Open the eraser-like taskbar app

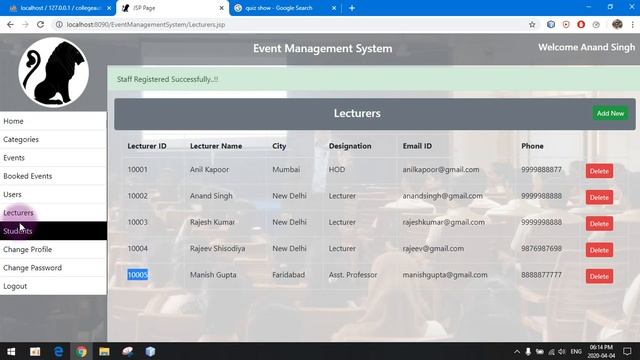tap(127, 351)
